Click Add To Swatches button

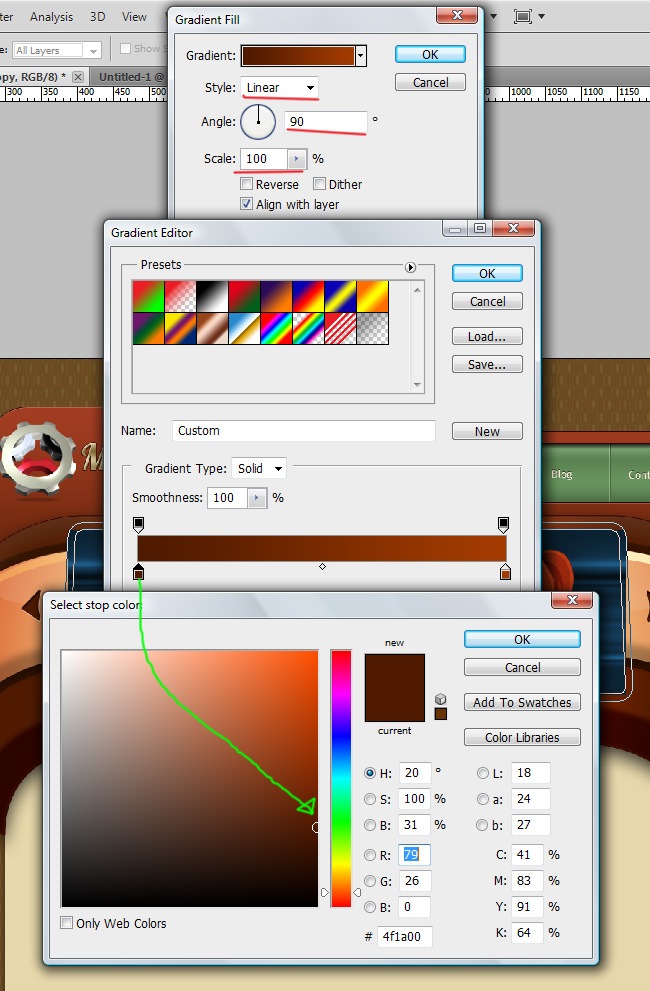tap(522, 702)
